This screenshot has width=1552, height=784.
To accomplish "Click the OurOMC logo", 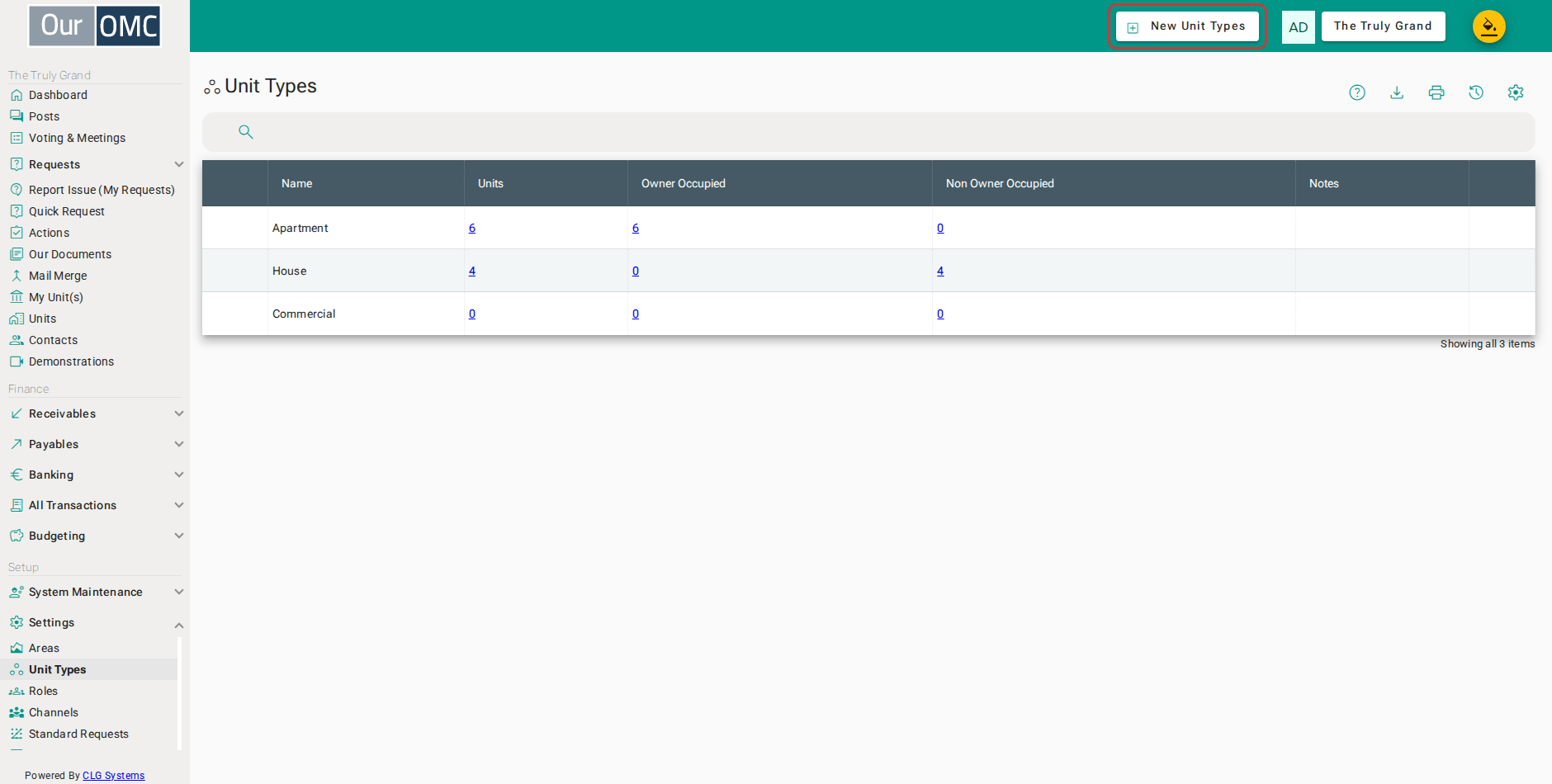I will 94,26.
